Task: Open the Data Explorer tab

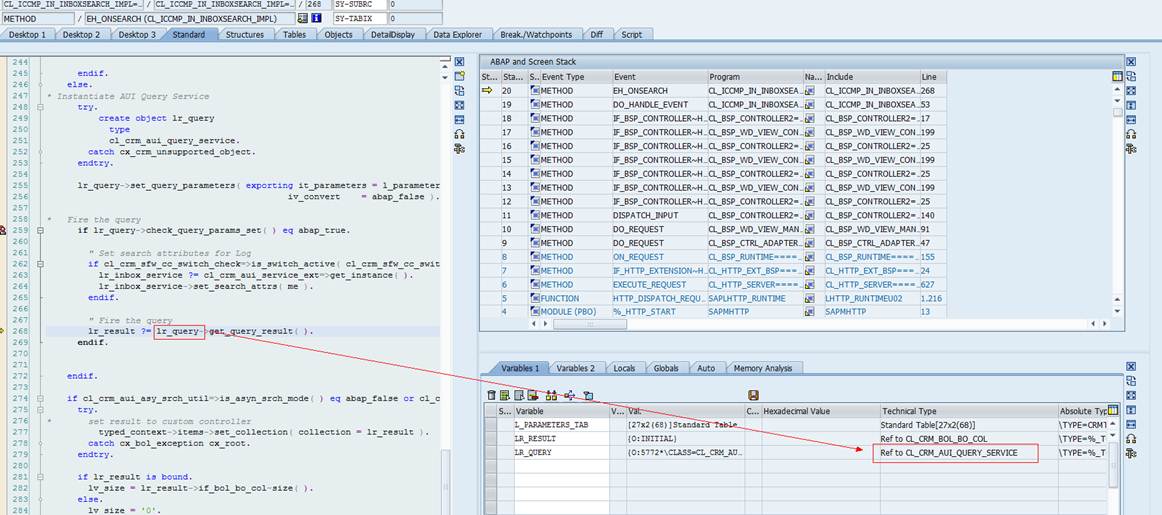Action: (457, 34)
